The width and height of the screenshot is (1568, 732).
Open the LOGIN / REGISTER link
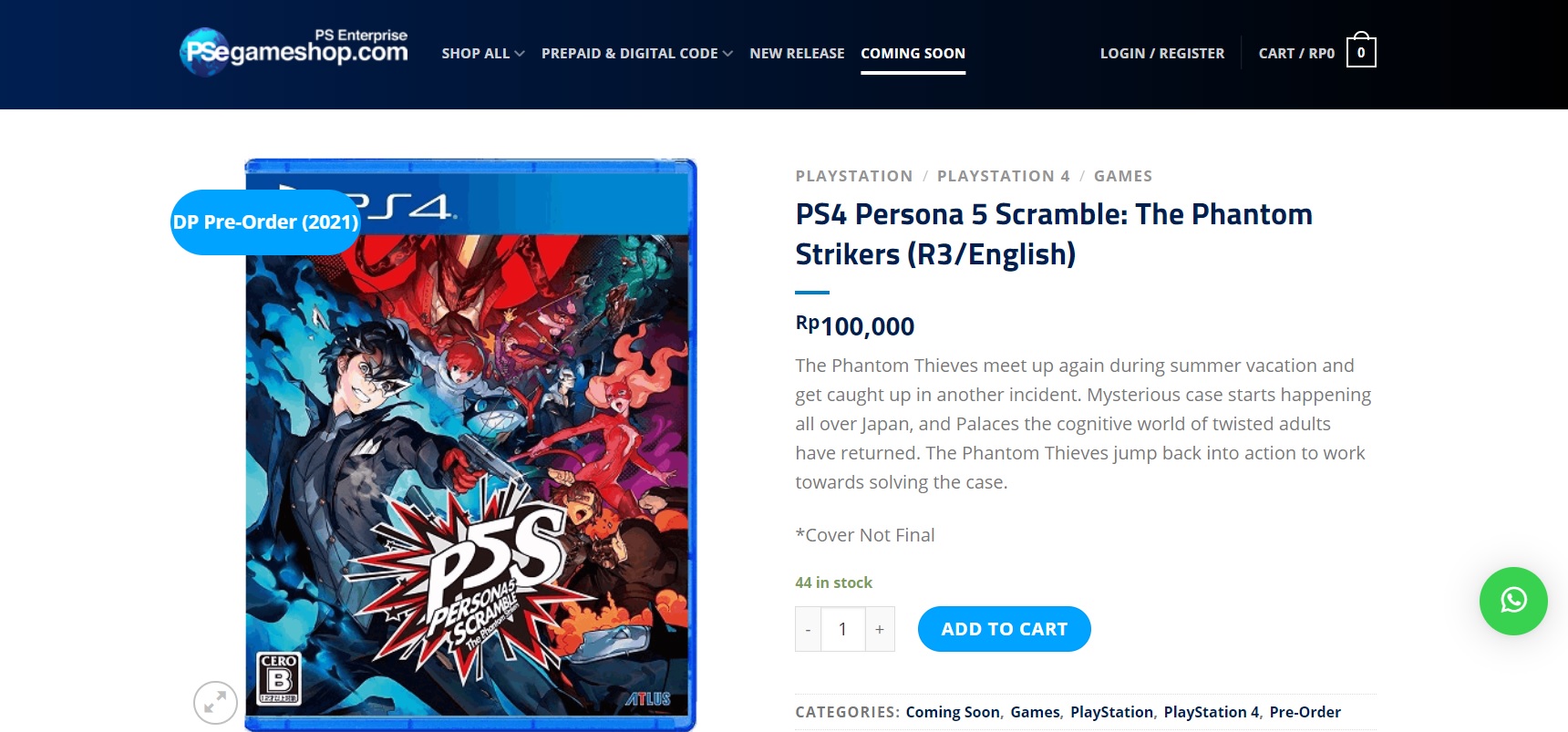pyautogui.click(x=1161, y=53)
